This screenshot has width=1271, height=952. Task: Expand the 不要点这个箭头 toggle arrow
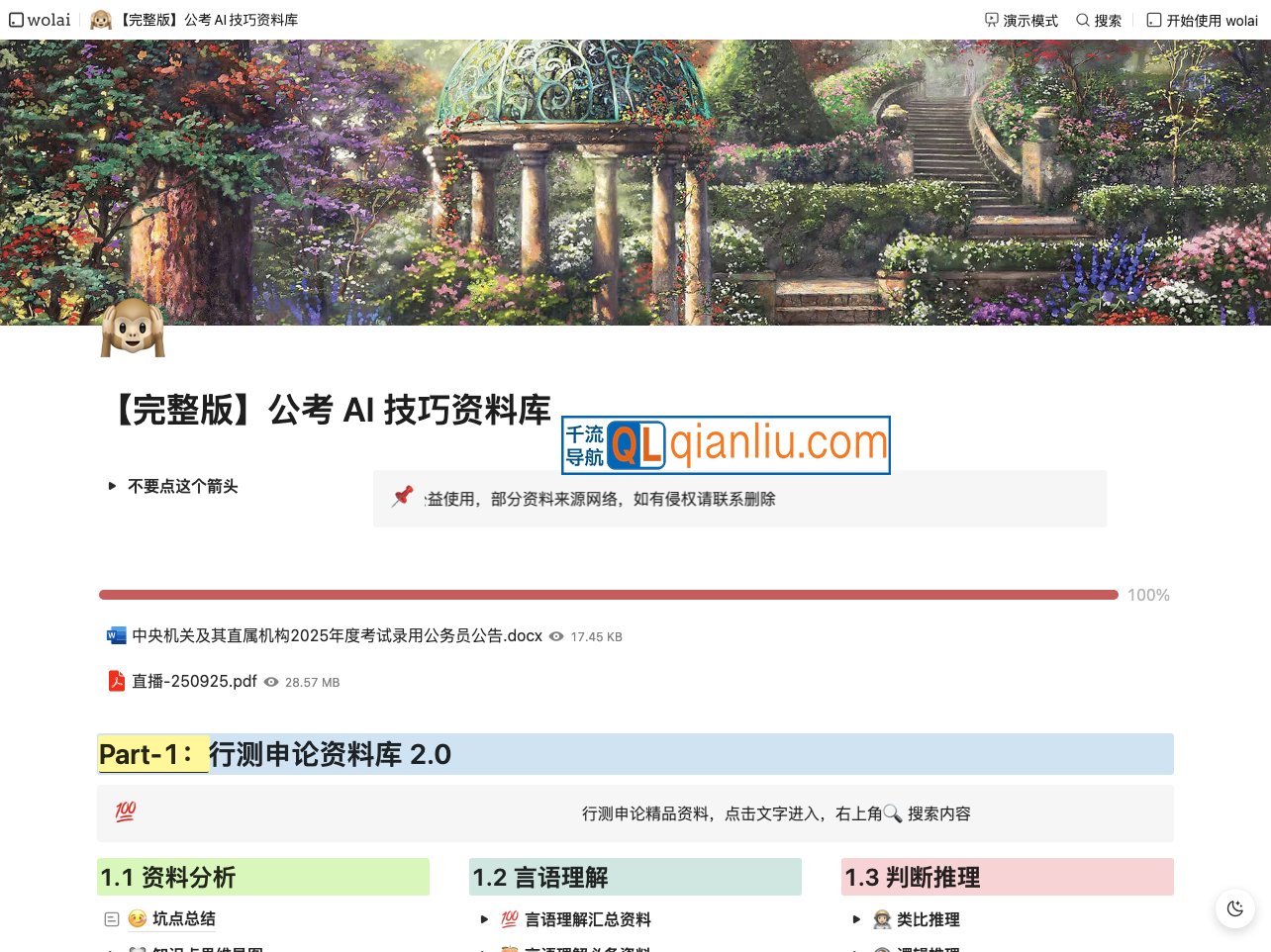click(x=112, y=486)
